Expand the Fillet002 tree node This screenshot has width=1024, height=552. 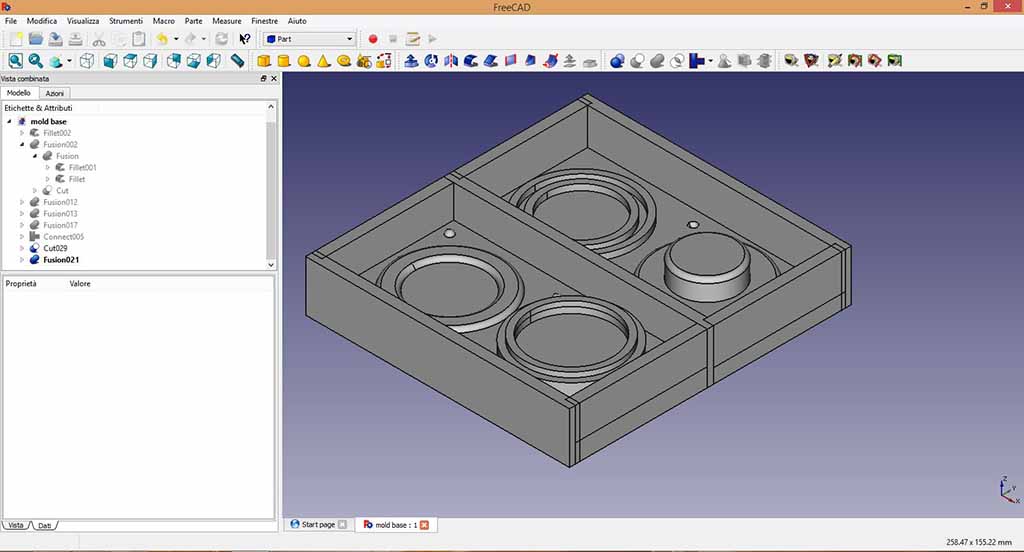pos(22,133)
